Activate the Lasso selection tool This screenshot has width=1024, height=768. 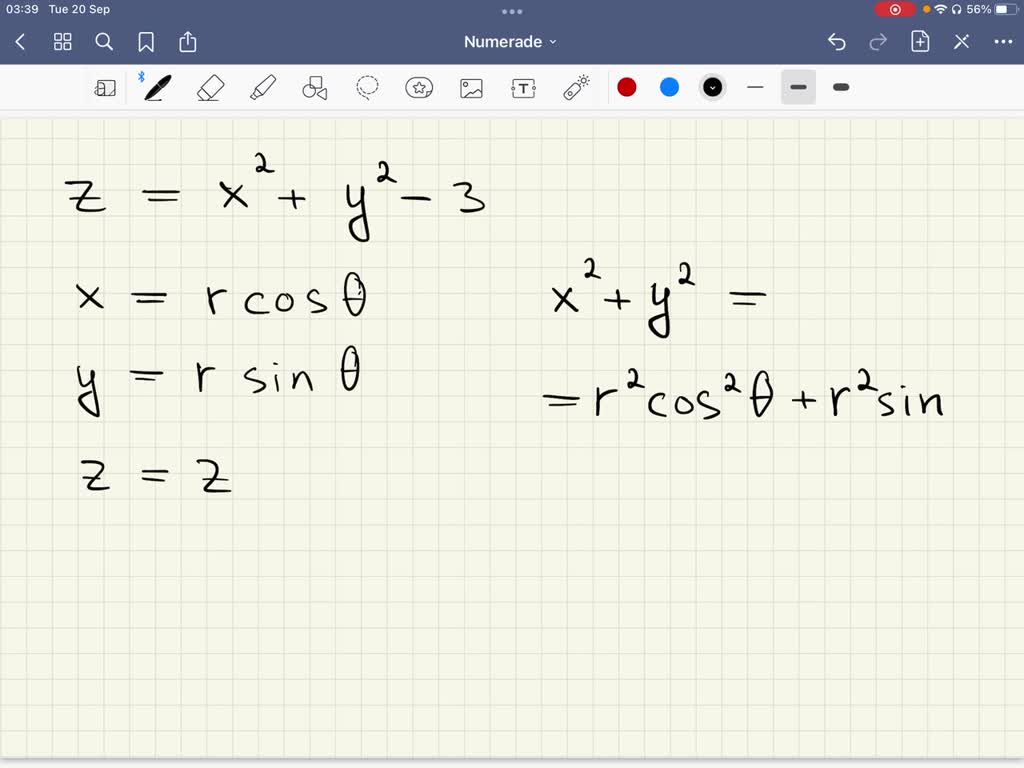[x=367, y=87]
